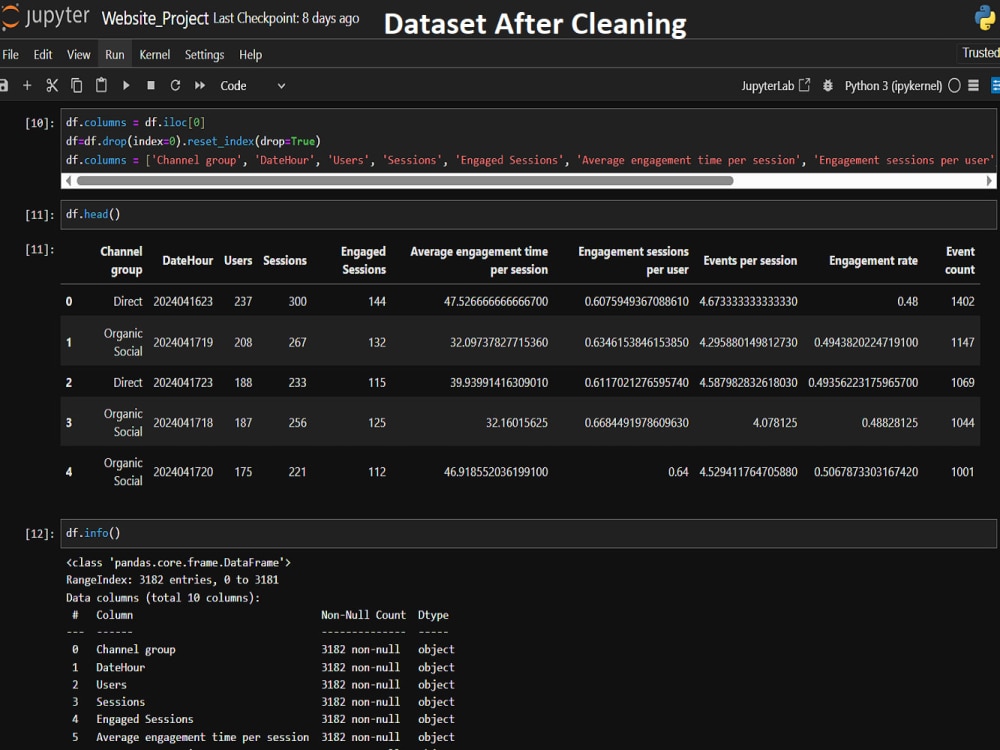Open the Settings menu
Image resolution: width=1000 pixels, height=750 pixels.
[204, 55]
